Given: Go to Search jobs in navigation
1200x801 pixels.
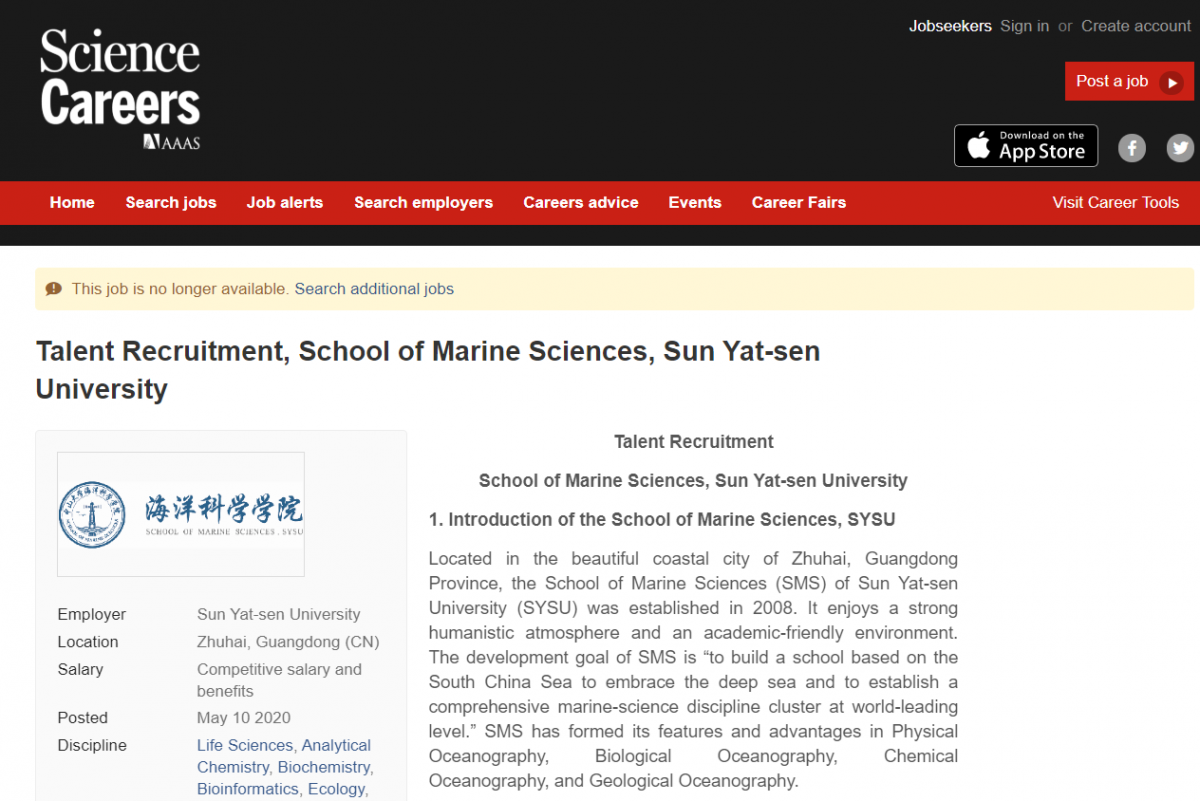Looking at the screenshot, I should (171, 202).
